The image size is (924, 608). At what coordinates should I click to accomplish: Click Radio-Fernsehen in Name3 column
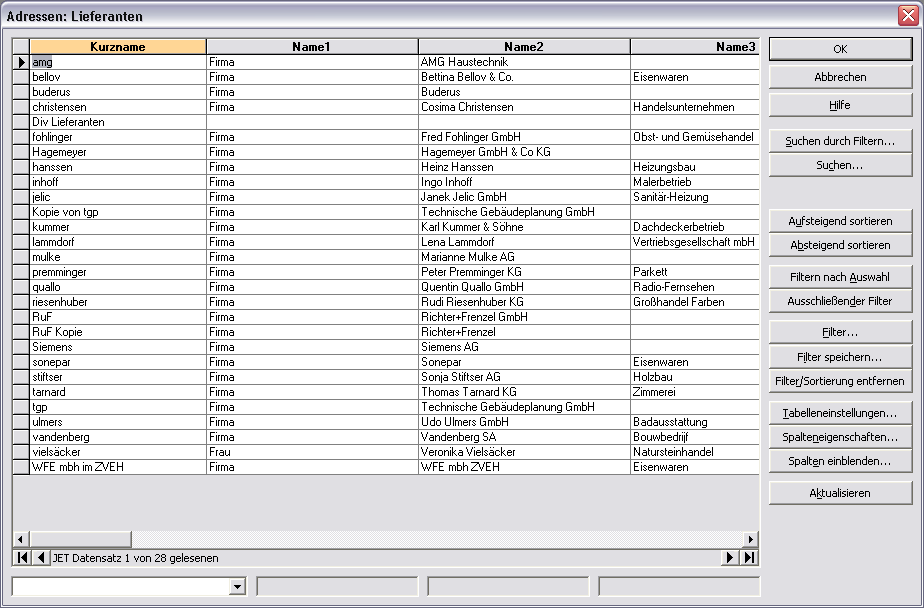click(x=695, y=288)
